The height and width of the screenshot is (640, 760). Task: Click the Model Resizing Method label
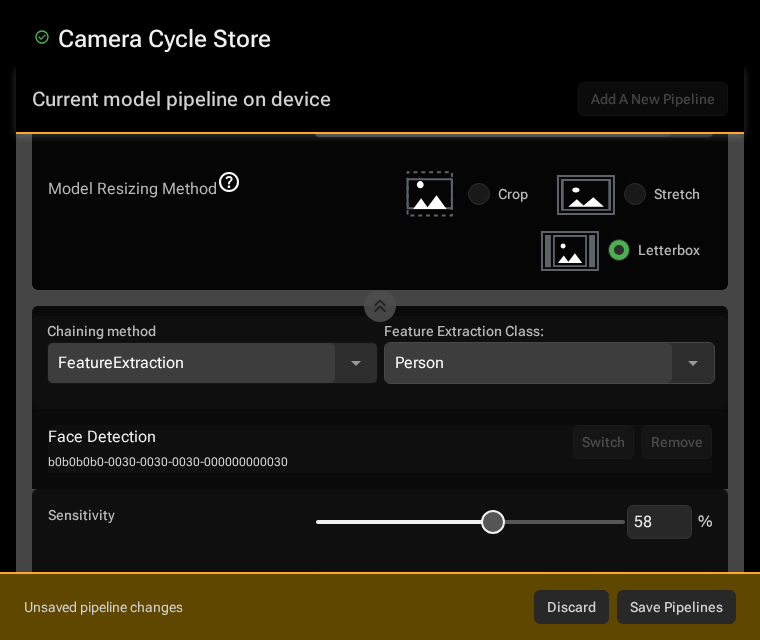coord(132,189)
